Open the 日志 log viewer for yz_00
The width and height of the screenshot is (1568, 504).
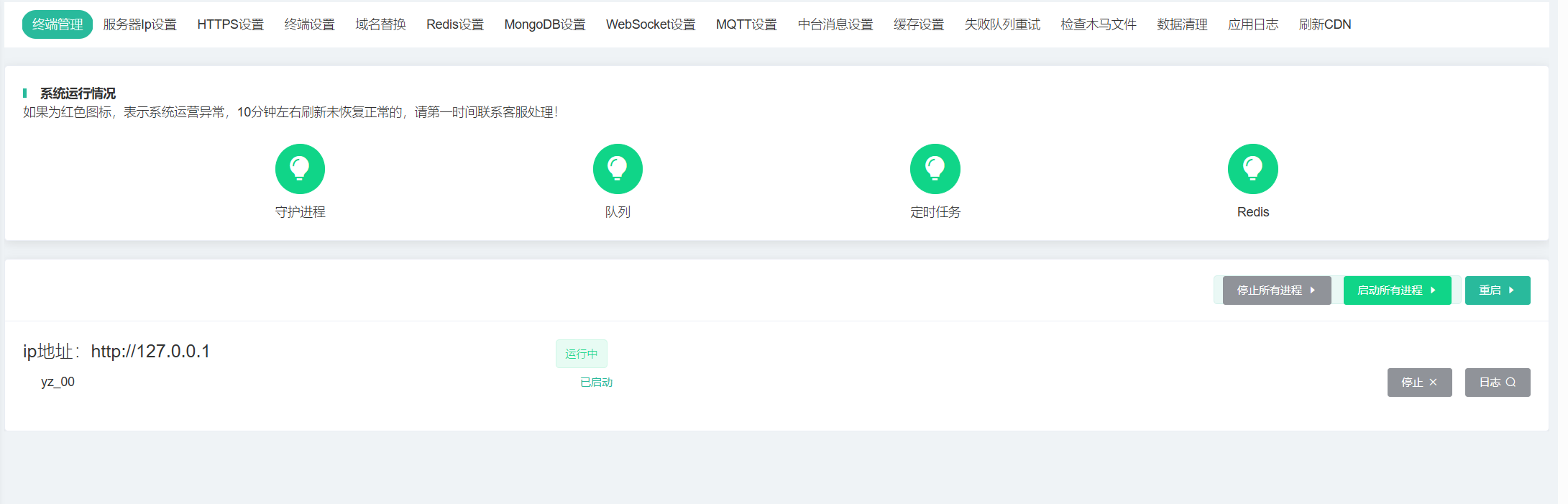pos(1497,382)
